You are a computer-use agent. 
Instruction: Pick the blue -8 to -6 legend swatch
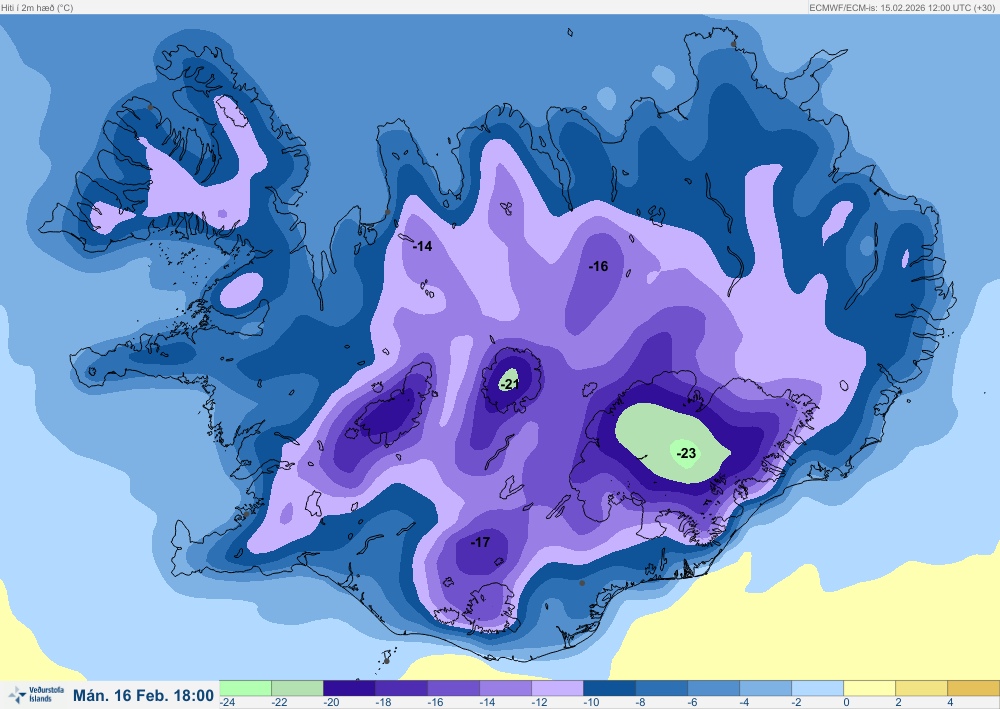(x=661, y=688)
